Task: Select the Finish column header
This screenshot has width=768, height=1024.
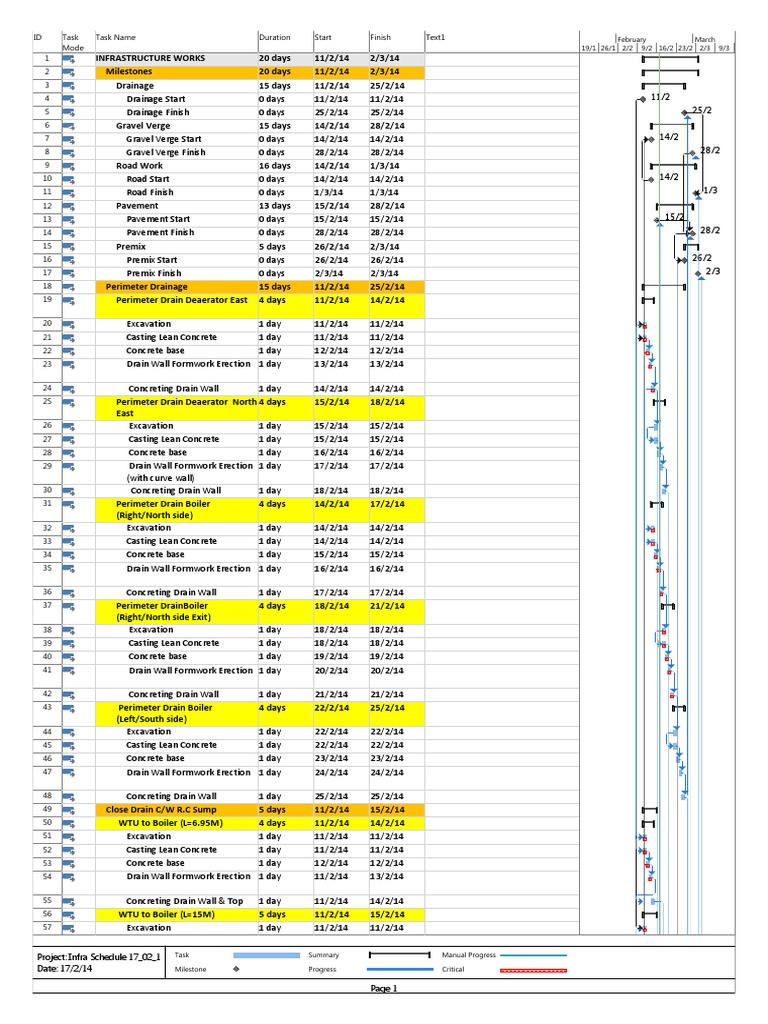Action: (x=380, y=38)
